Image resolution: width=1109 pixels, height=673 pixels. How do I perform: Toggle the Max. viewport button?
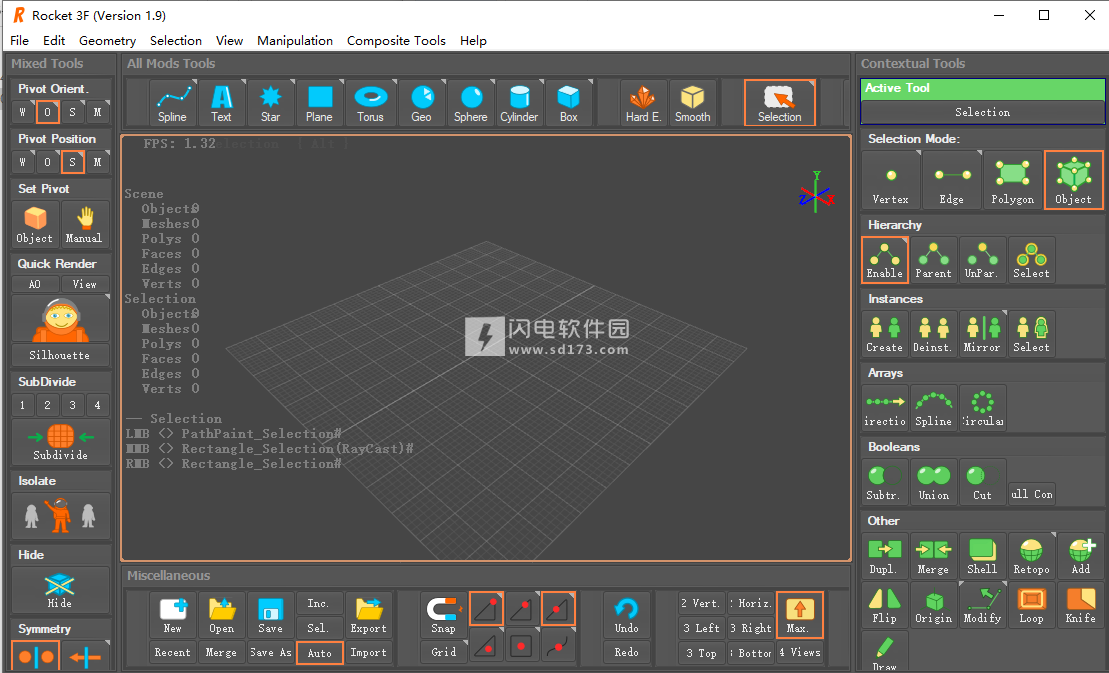pos(799,615)
